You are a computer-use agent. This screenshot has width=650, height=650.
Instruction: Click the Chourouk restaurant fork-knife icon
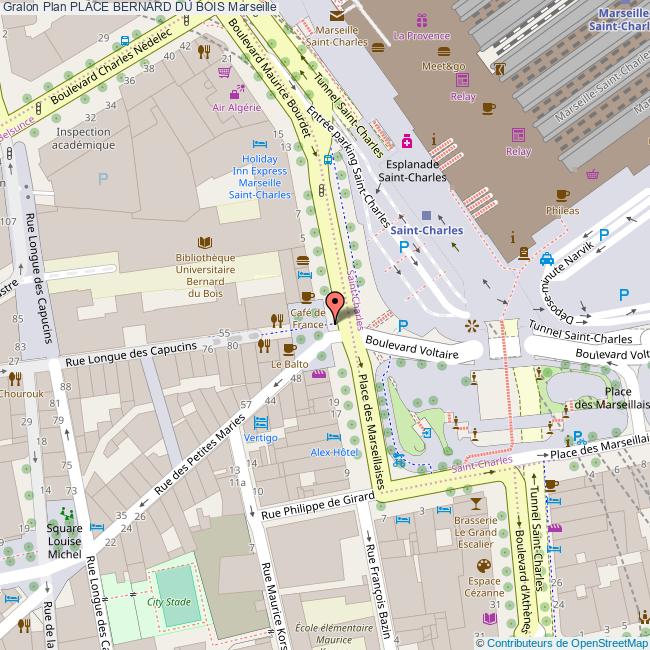(15, 379)
